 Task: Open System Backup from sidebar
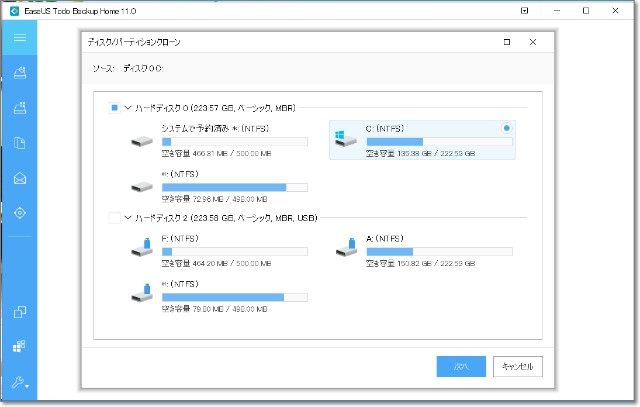pyautogui.click(x=19, y=108)
